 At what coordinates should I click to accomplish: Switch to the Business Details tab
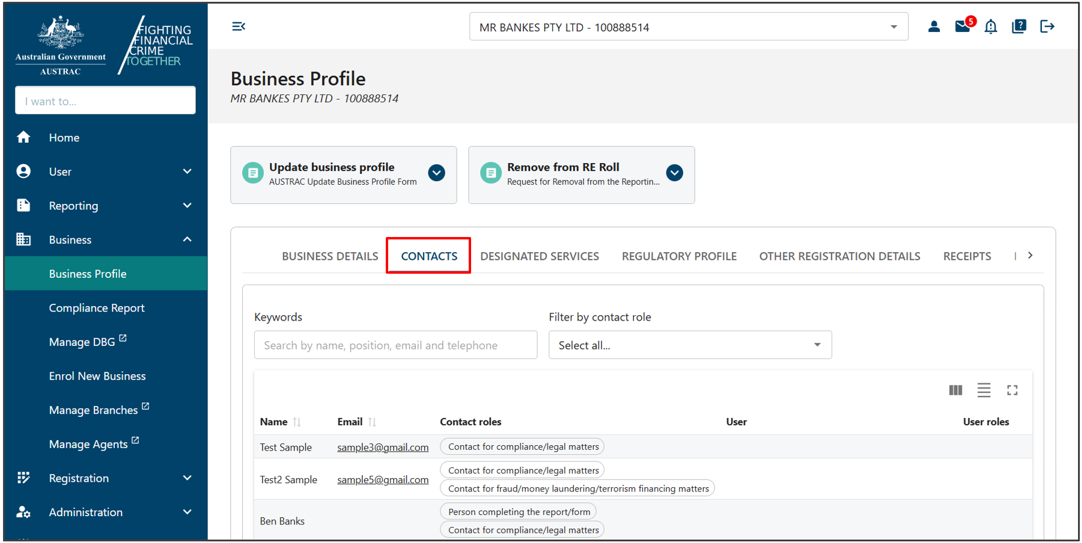coord(330,256)
